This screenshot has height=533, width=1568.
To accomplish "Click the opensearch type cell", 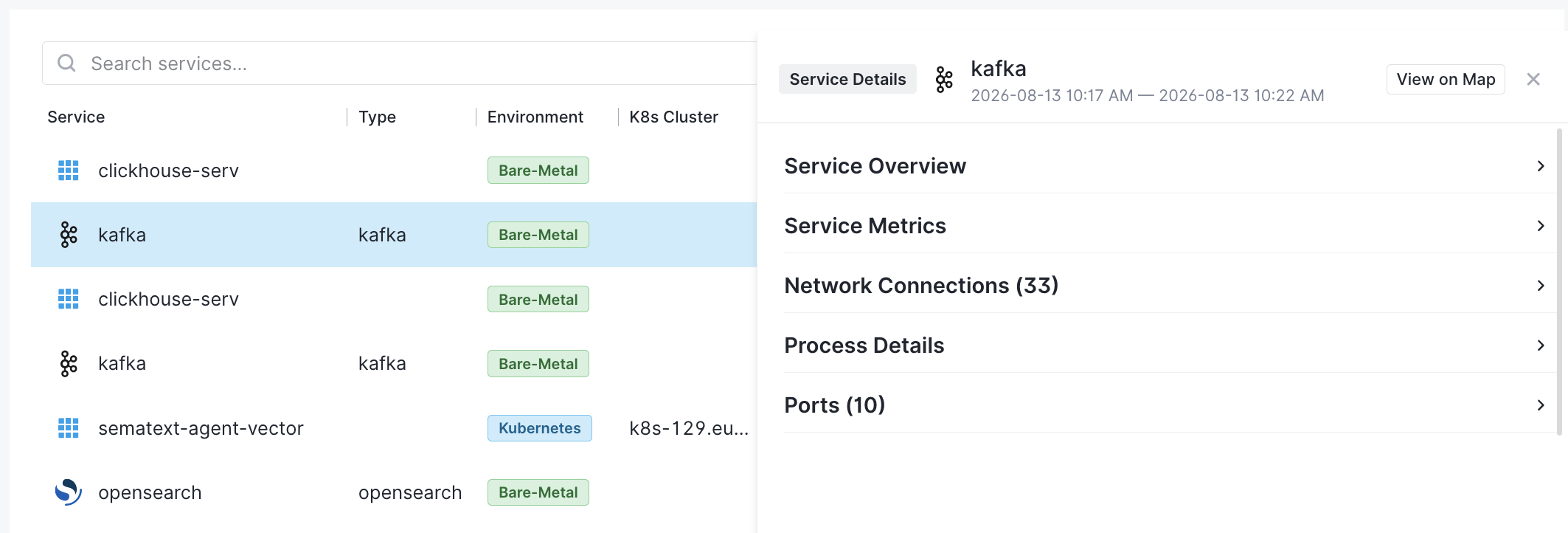I will tap(410, 492).
